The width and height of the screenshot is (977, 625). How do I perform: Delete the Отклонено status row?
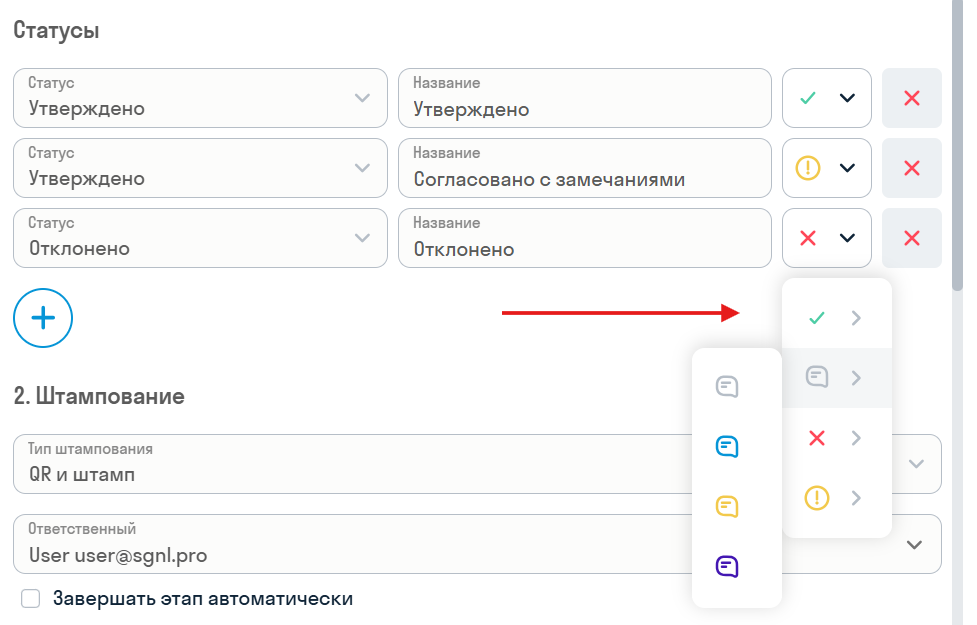tap(912, 238)
